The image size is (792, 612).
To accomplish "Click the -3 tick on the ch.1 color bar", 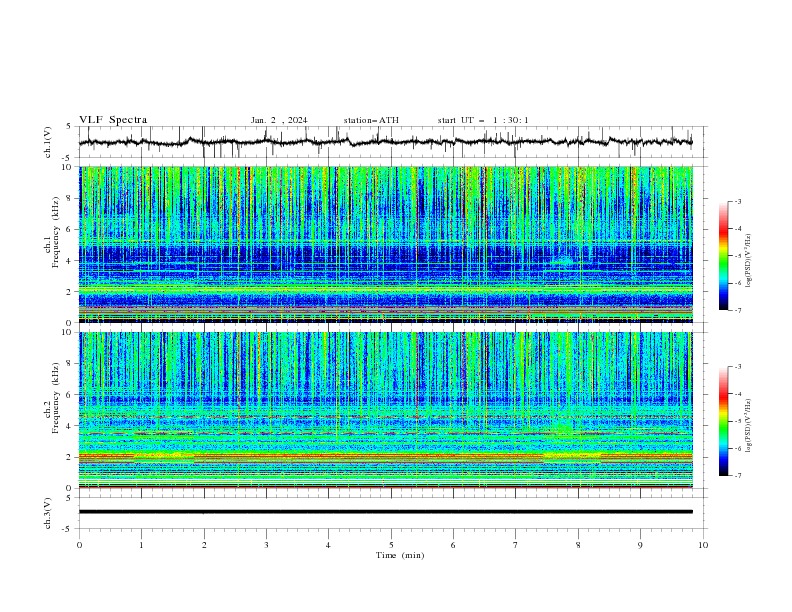I will point(737,201).
